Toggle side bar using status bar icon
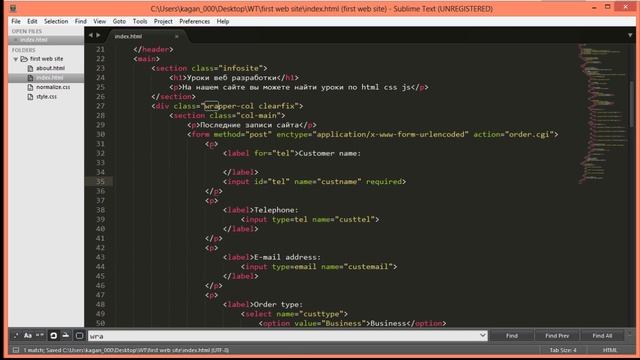 (16, 350)
